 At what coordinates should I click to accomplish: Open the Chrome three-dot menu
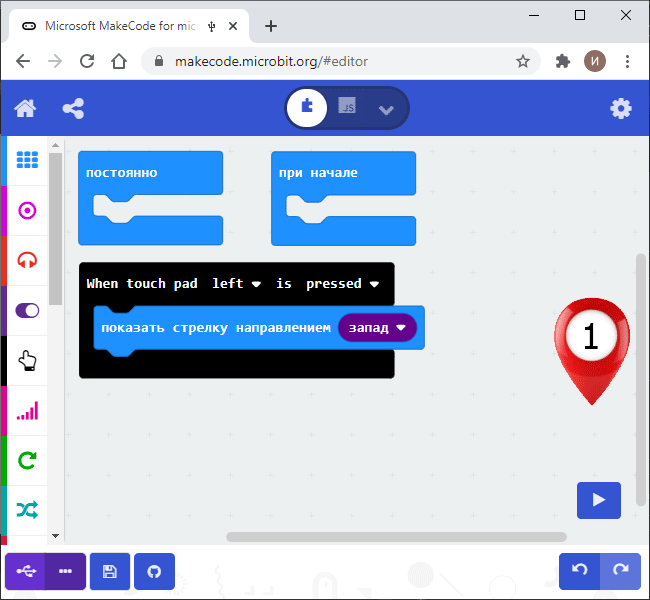pos(627,61)
